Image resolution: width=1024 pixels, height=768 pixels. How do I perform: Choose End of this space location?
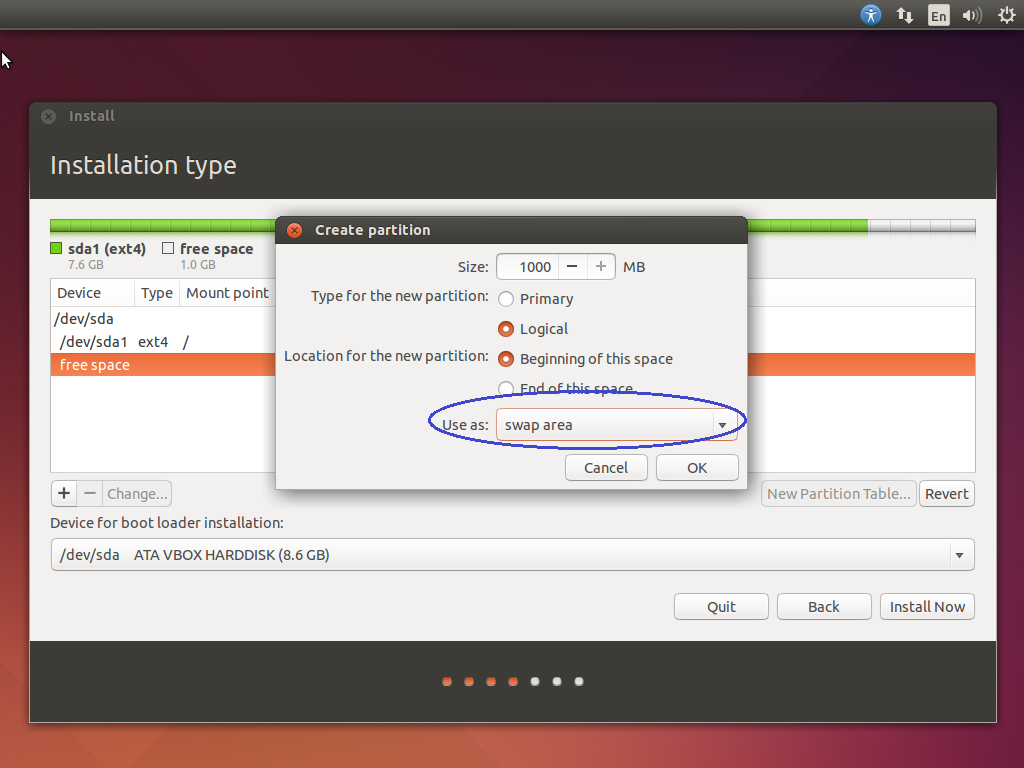click(x=506, y=389)
